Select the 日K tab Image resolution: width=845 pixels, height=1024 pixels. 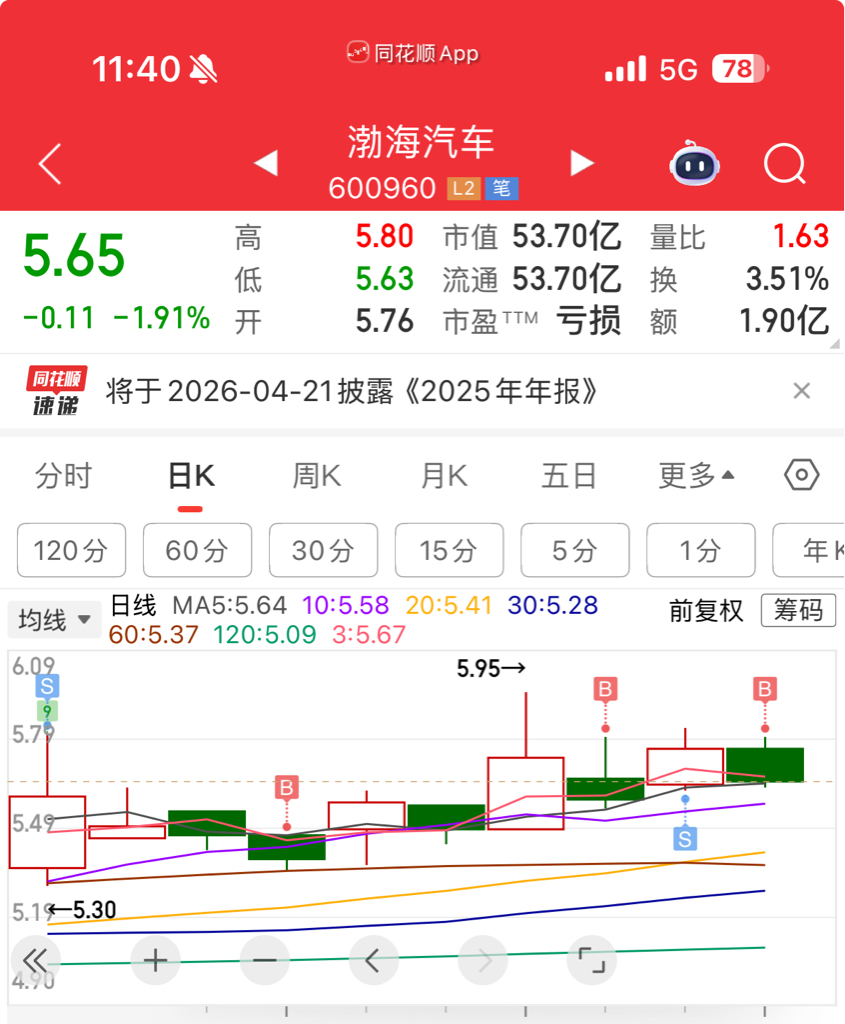click(191, 475)
